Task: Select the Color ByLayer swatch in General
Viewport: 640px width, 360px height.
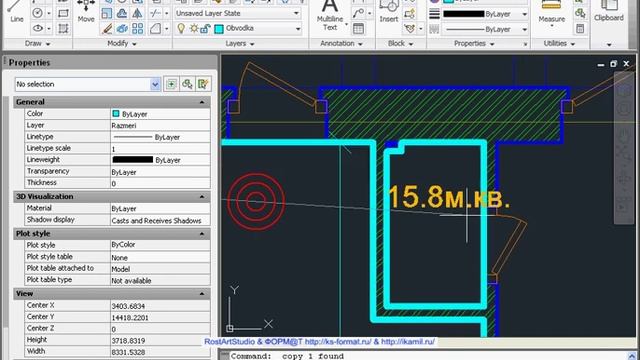Action: pyautogui.click(x=116, y=114)
